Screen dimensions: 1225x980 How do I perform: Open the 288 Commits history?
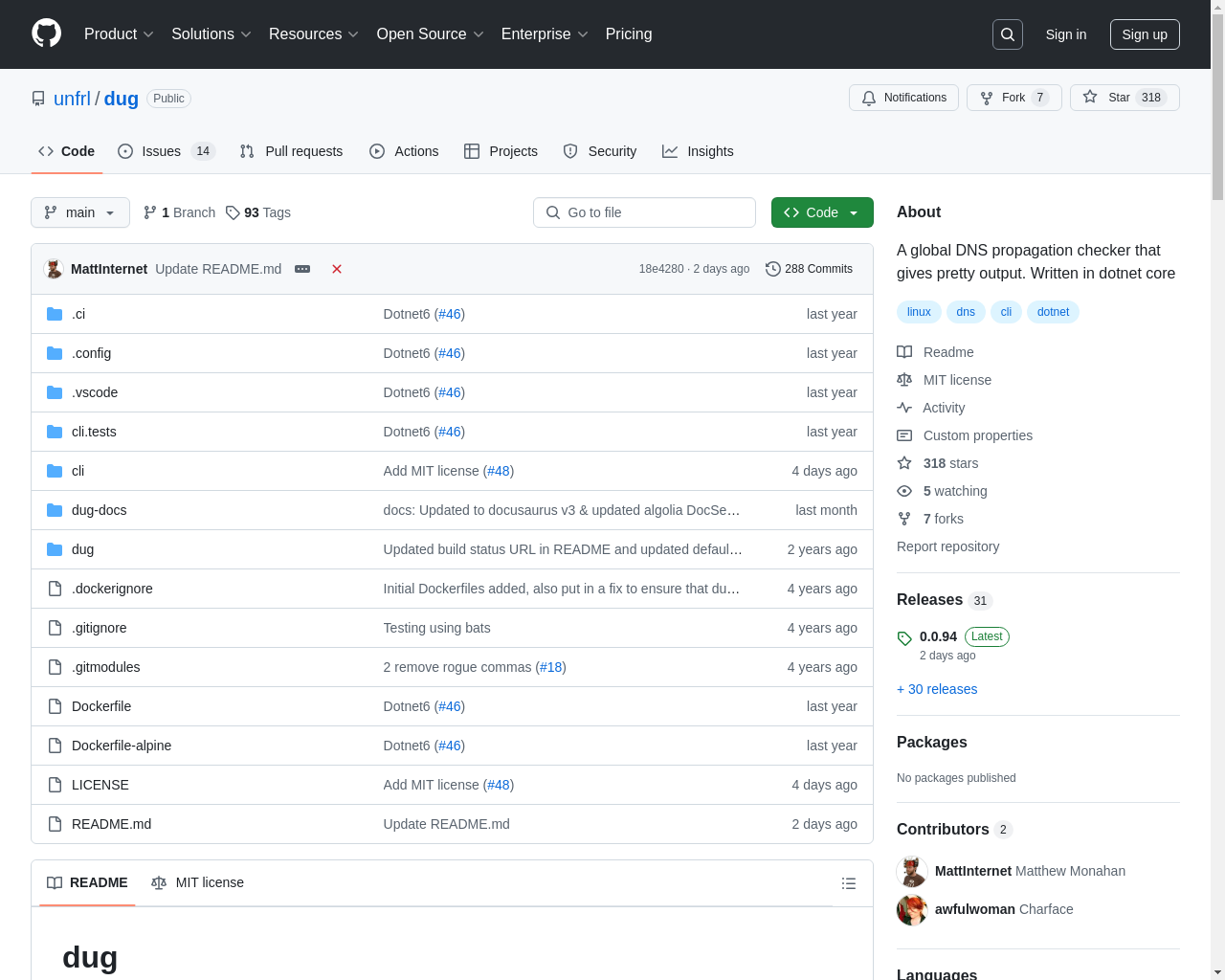pyautogui.click(x=809, y=269)
